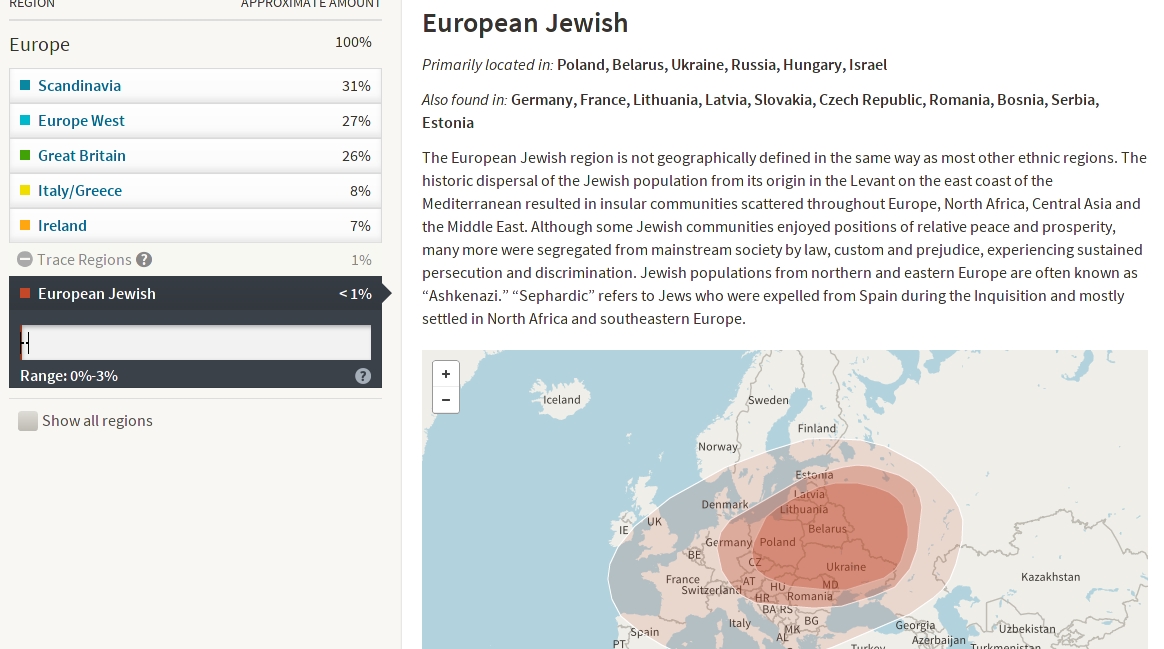Click the Ireland 7% value
The image size is (1164, 649).
coord(360,226)
